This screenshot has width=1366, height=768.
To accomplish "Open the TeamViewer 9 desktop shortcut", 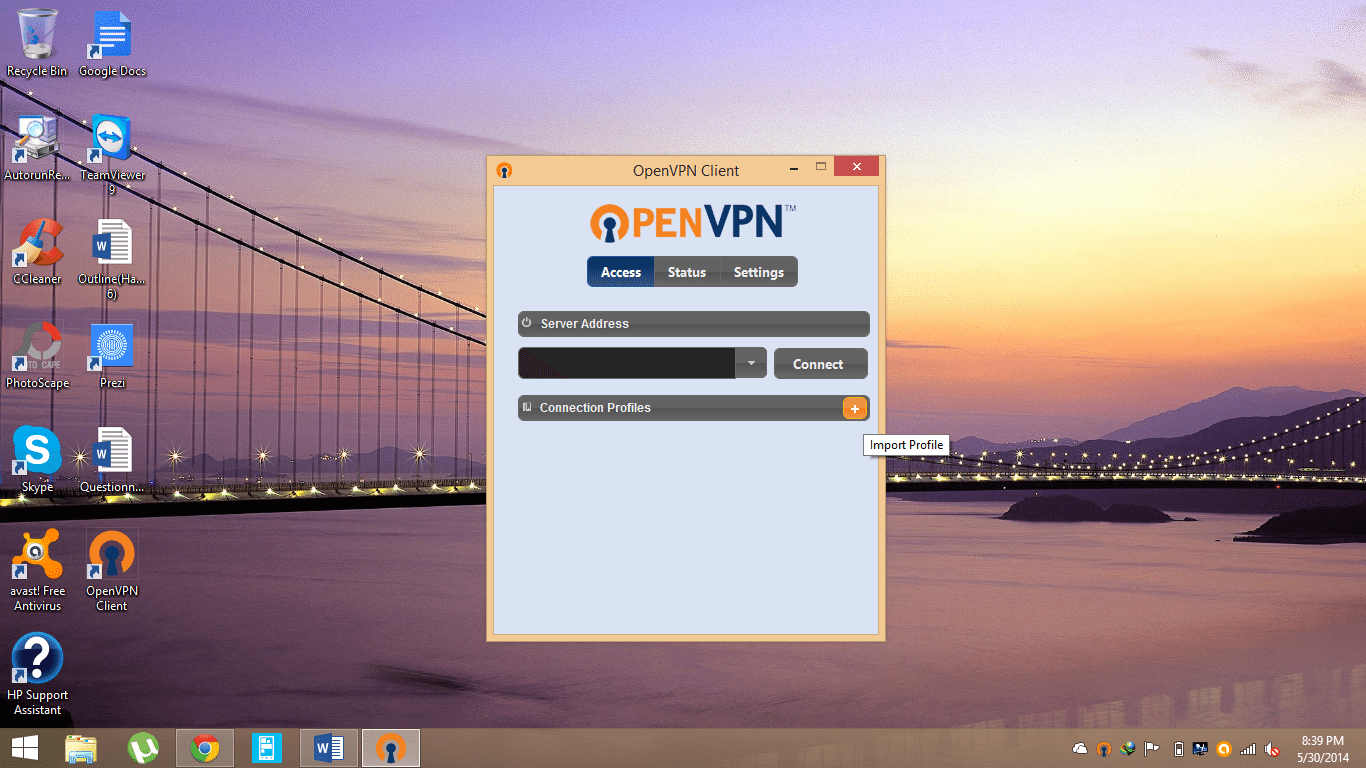I will click(x=112, y=147).
